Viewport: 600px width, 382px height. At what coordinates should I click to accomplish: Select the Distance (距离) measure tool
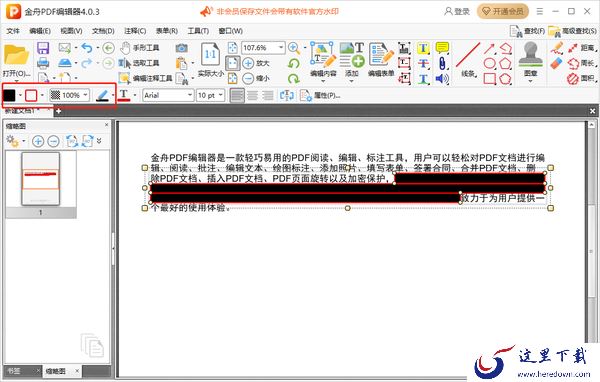coord(582,48)
